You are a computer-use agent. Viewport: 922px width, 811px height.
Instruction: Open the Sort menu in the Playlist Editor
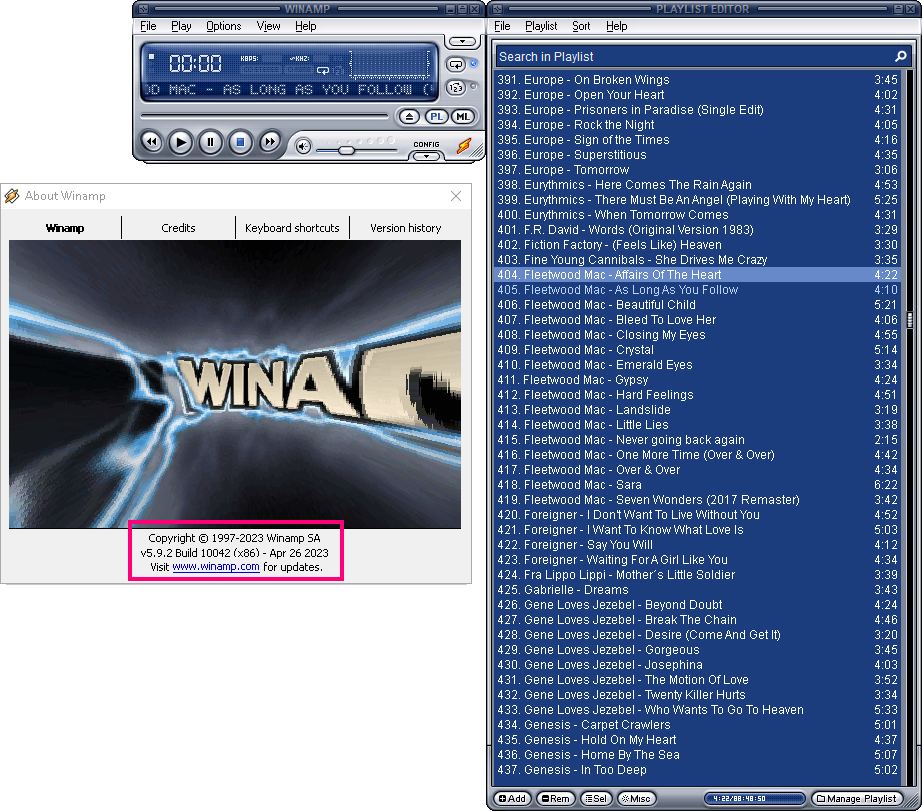581,26
